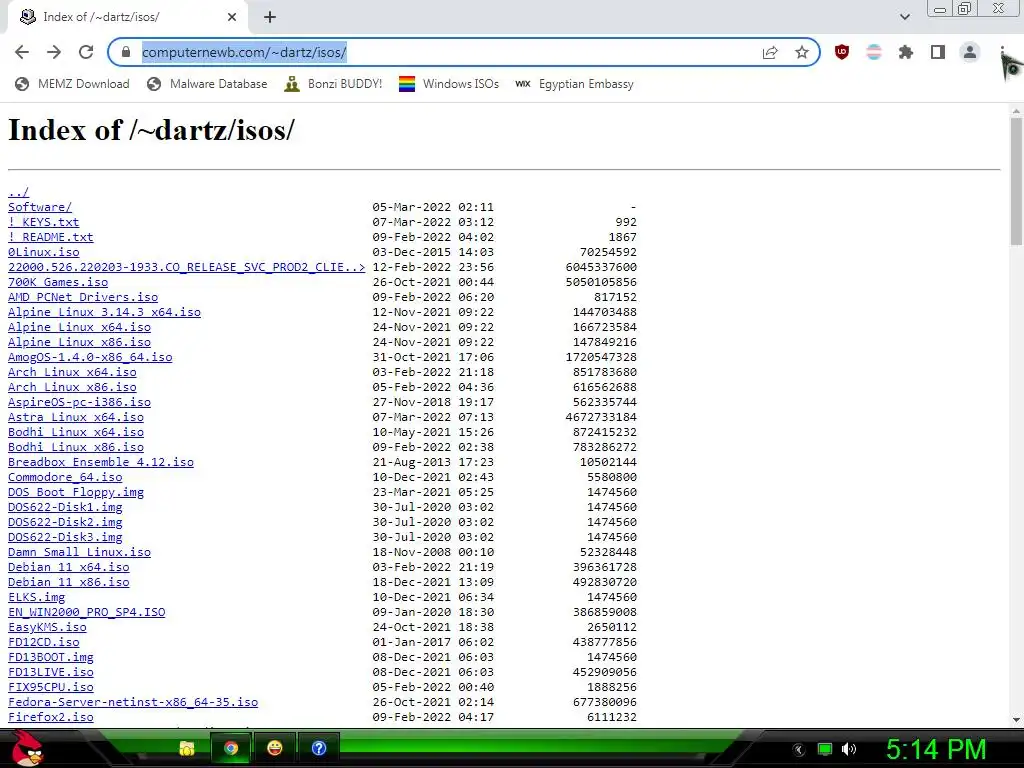Viewport: 1024px width, 768px height.
Task: Click the network monitor tray icon
Action: [x=825, y=750]
